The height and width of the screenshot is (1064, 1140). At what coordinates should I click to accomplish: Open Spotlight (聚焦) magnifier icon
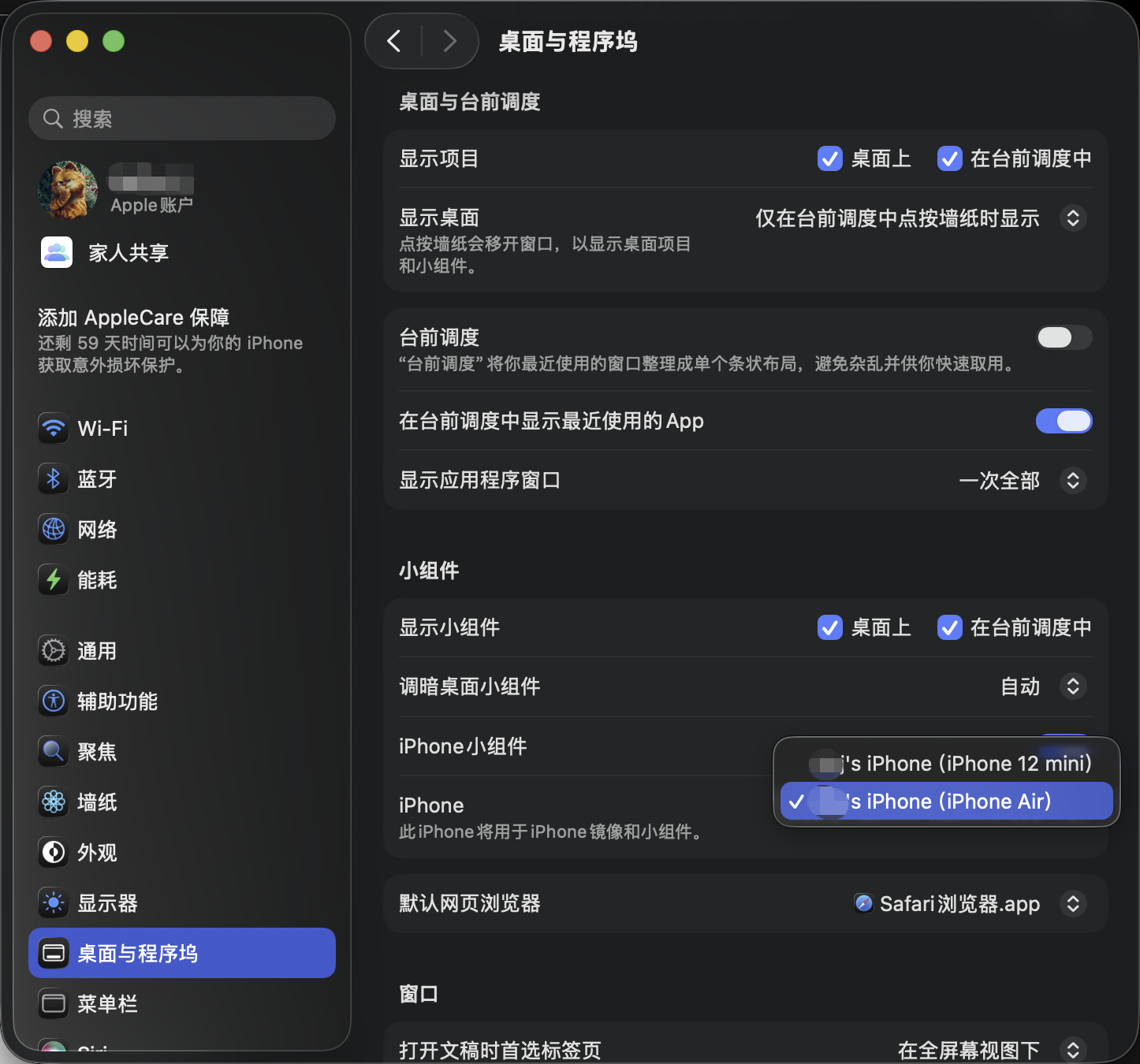(54, 751)
